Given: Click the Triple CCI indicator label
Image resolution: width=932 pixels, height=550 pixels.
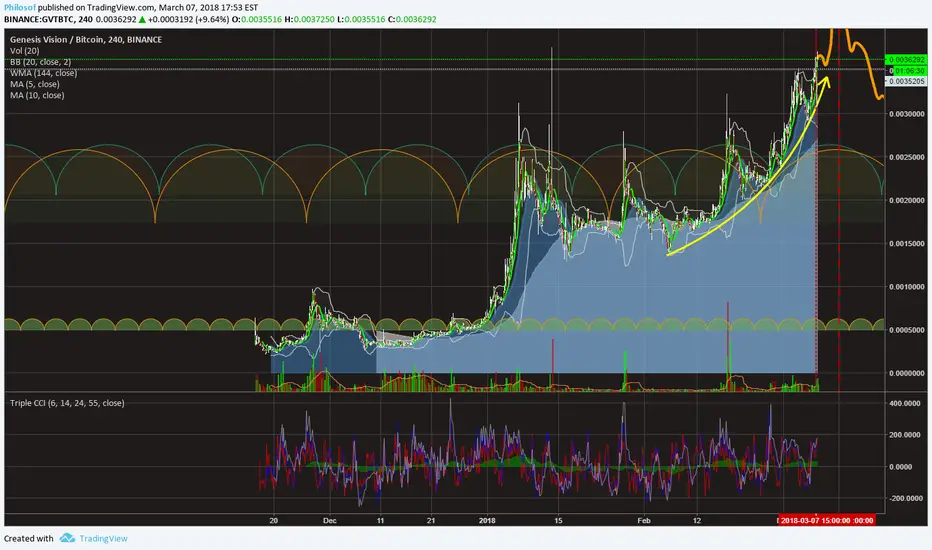Looking at the screenshot, I should [67, 403].
